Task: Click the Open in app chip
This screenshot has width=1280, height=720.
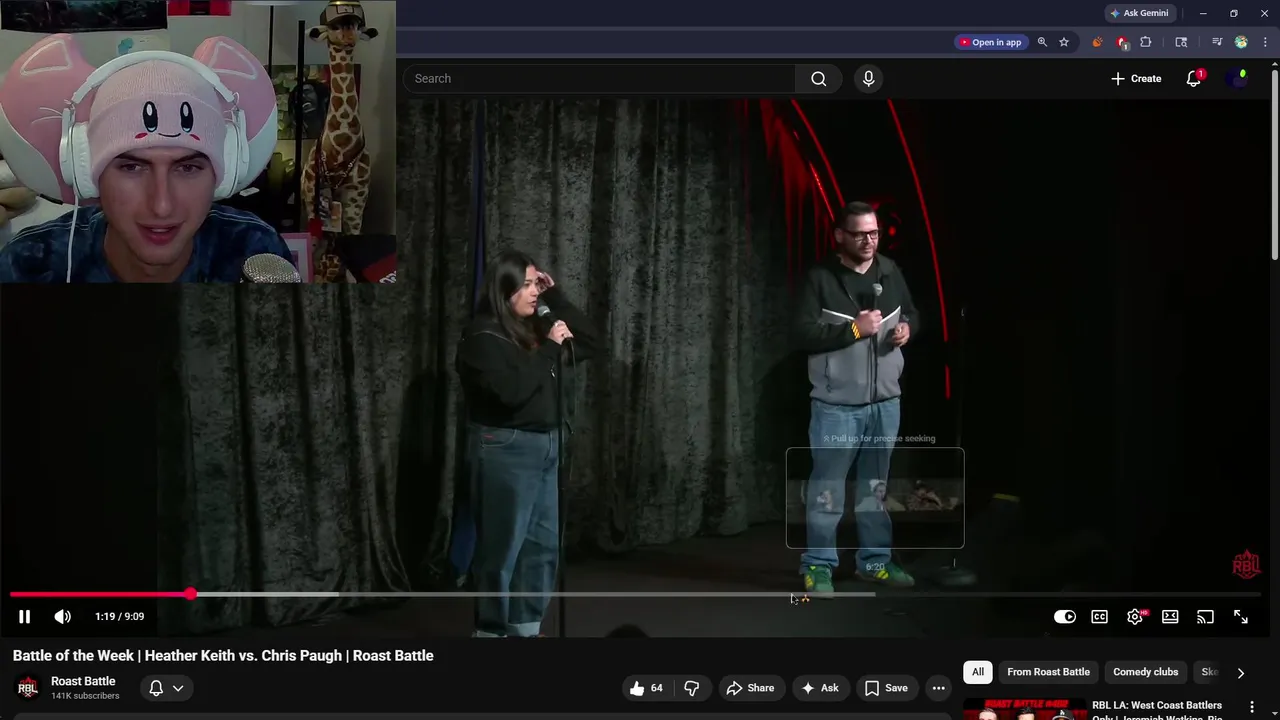Action: (x=990, y=42)
